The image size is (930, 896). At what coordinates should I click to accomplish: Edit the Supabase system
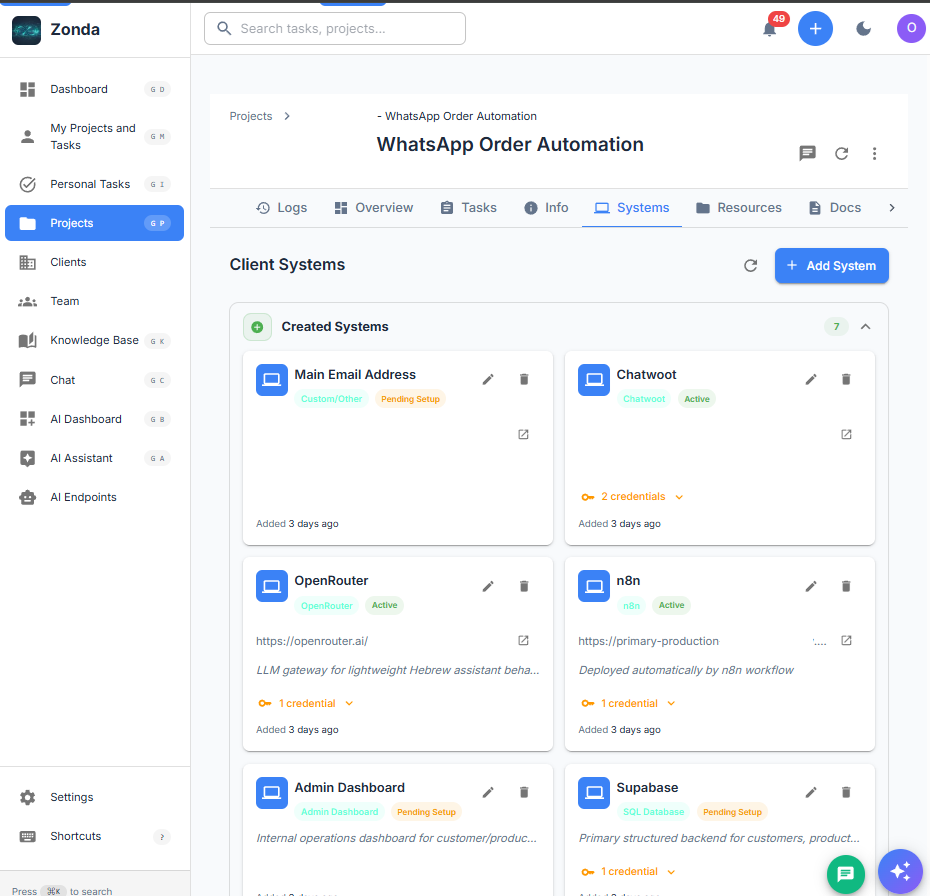point(811,792)
